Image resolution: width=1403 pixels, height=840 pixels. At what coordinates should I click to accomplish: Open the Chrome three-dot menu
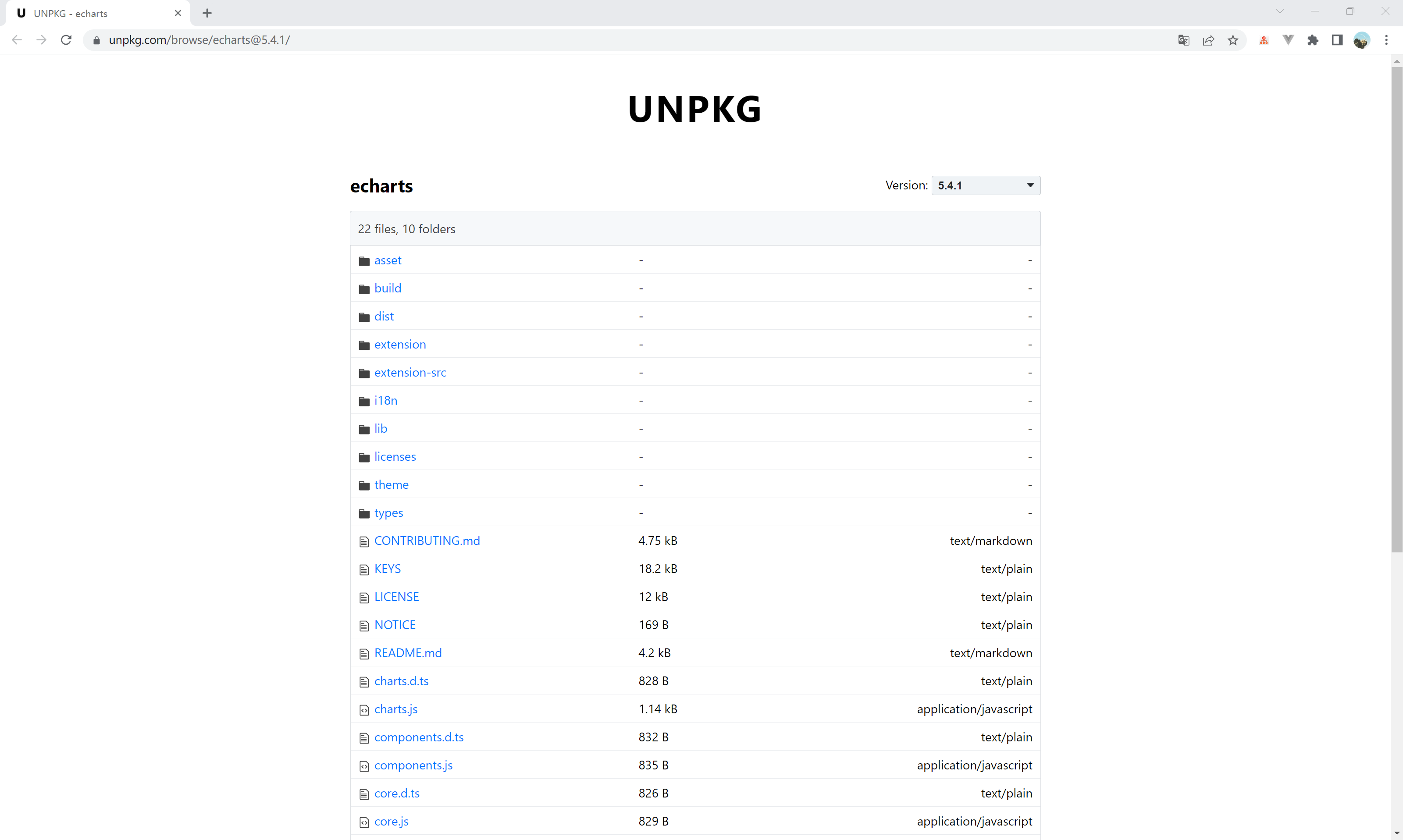coord(1386,40)
